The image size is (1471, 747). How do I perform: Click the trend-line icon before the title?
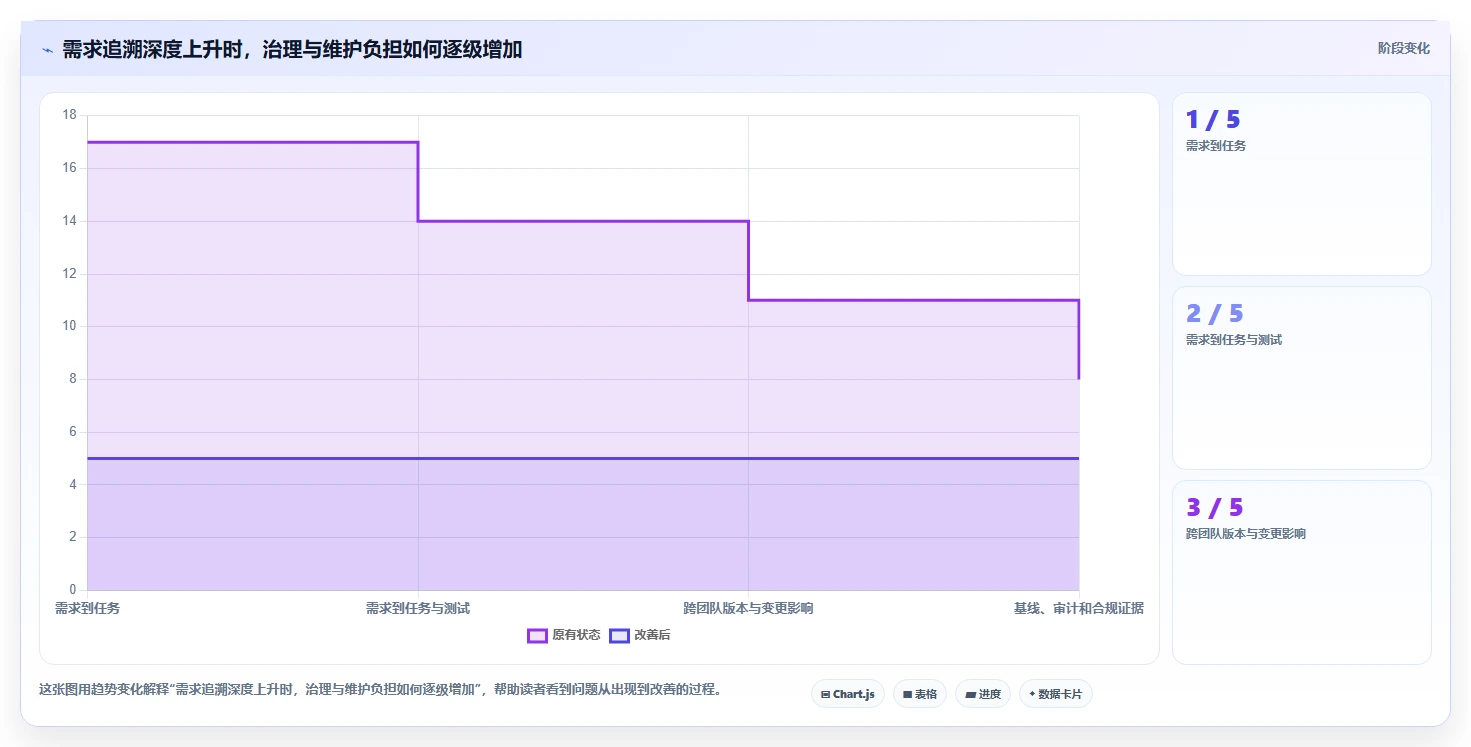click(x=47, y=50)
